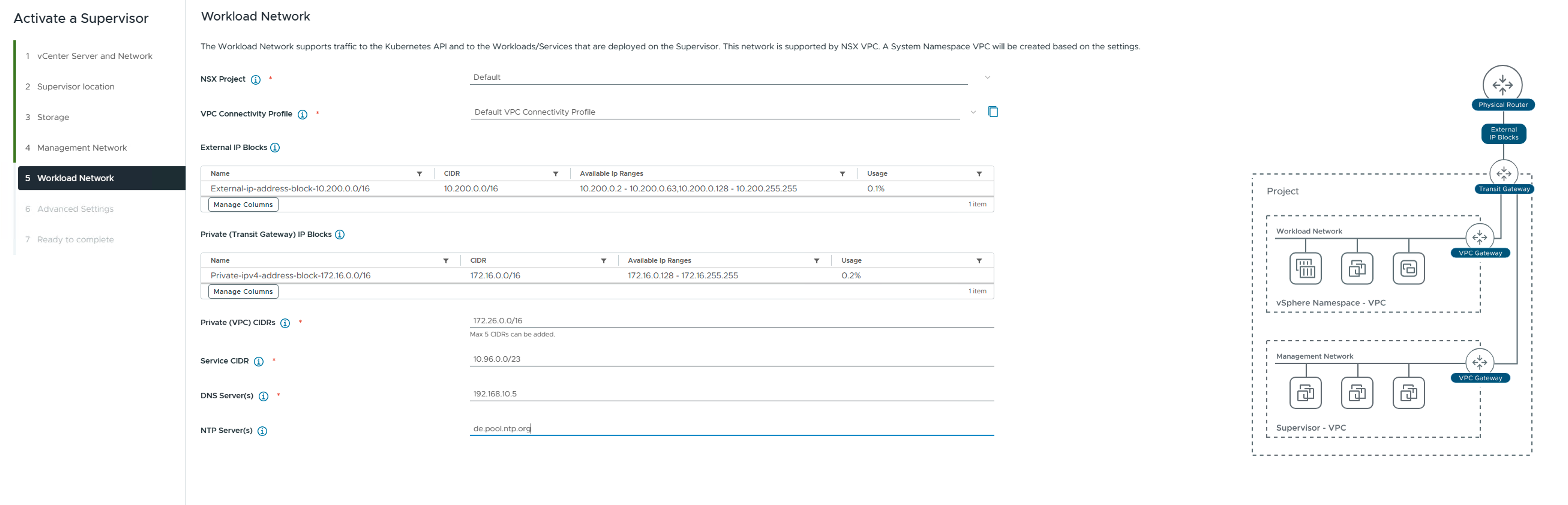Click info icon next to VPC Connectivity Profile
This screenshot has height=505, width=1568.
tap(302, 114)
